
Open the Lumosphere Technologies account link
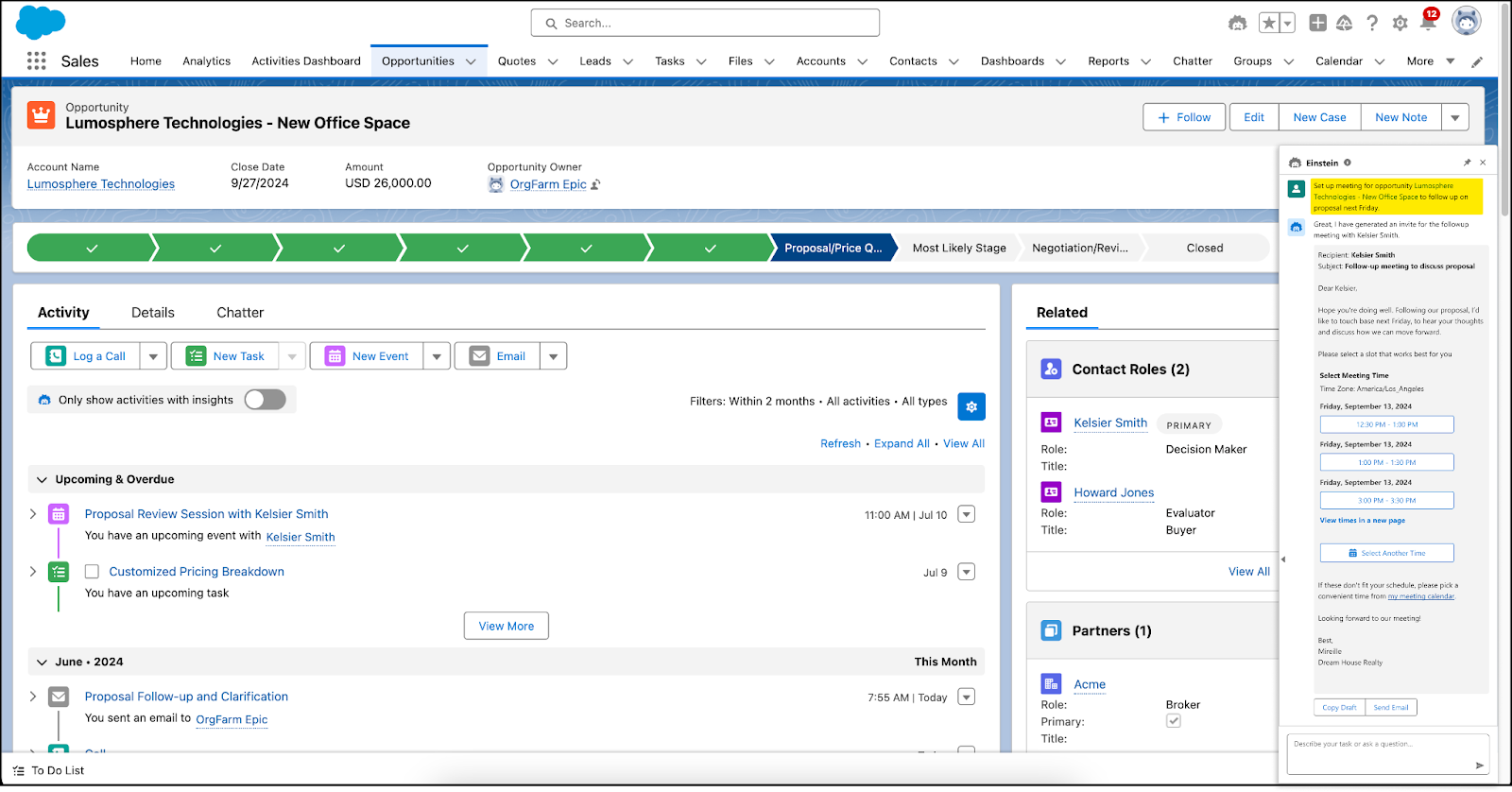coord(101,184)
